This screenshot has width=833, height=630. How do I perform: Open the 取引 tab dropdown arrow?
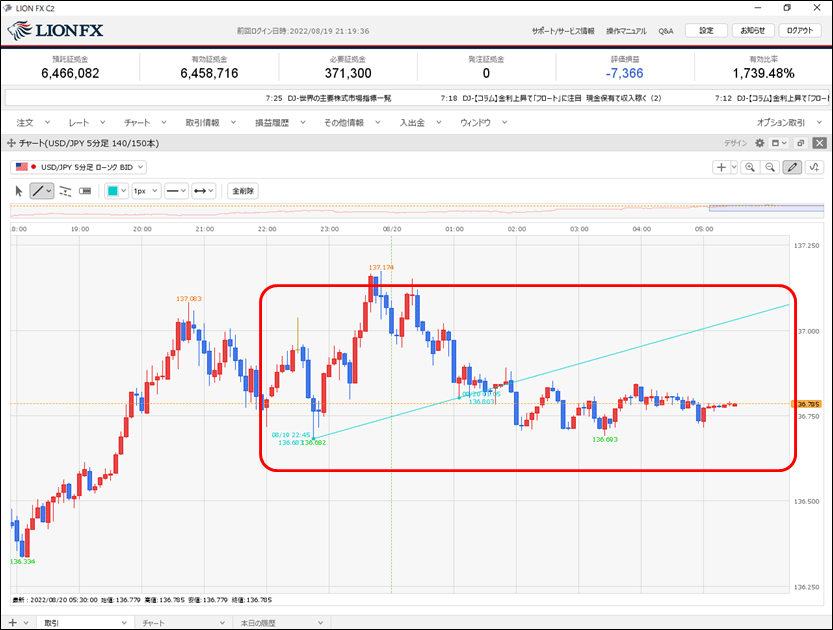point(124,623)
